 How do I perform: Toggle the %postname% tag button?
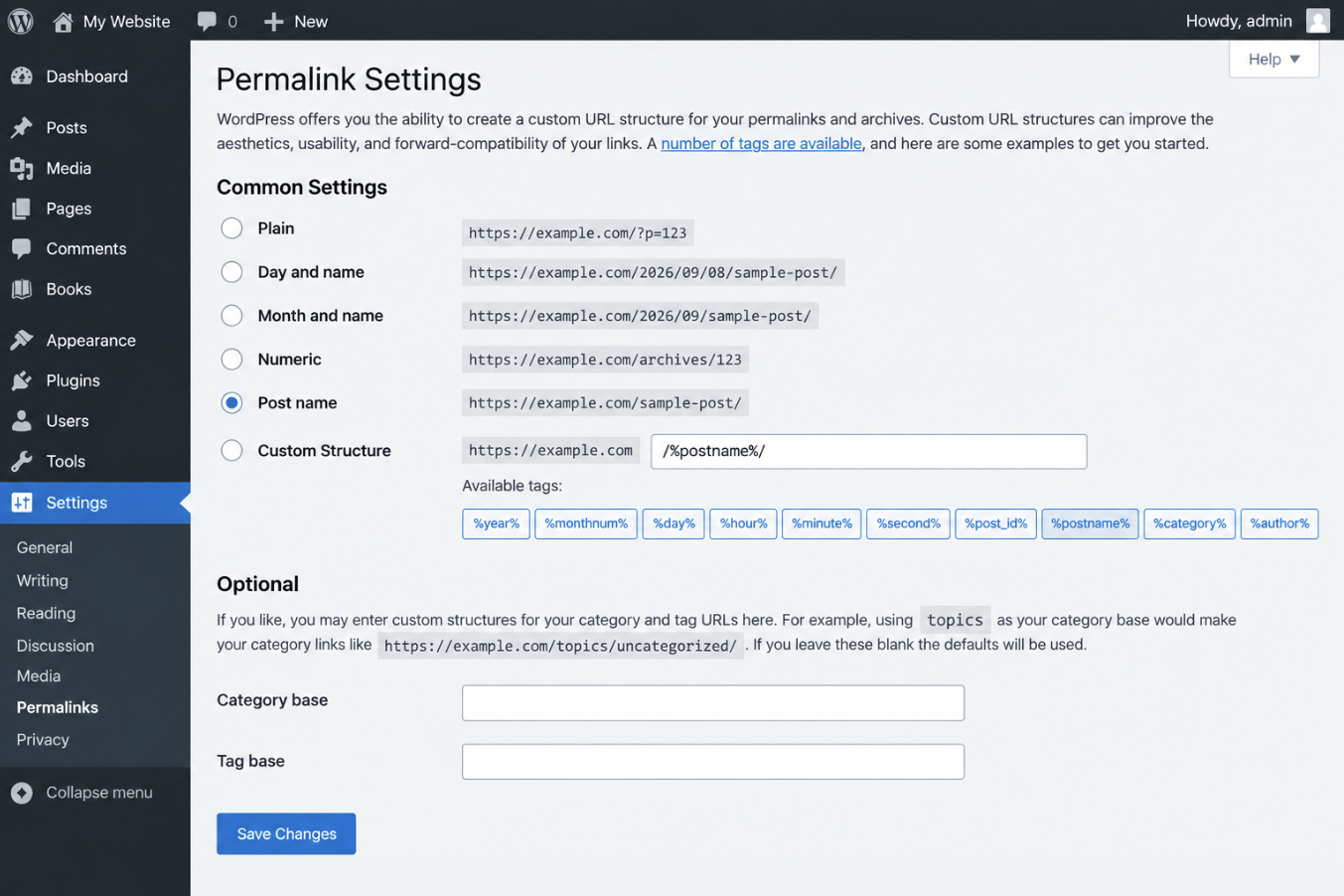click(x=1090, y=523)
